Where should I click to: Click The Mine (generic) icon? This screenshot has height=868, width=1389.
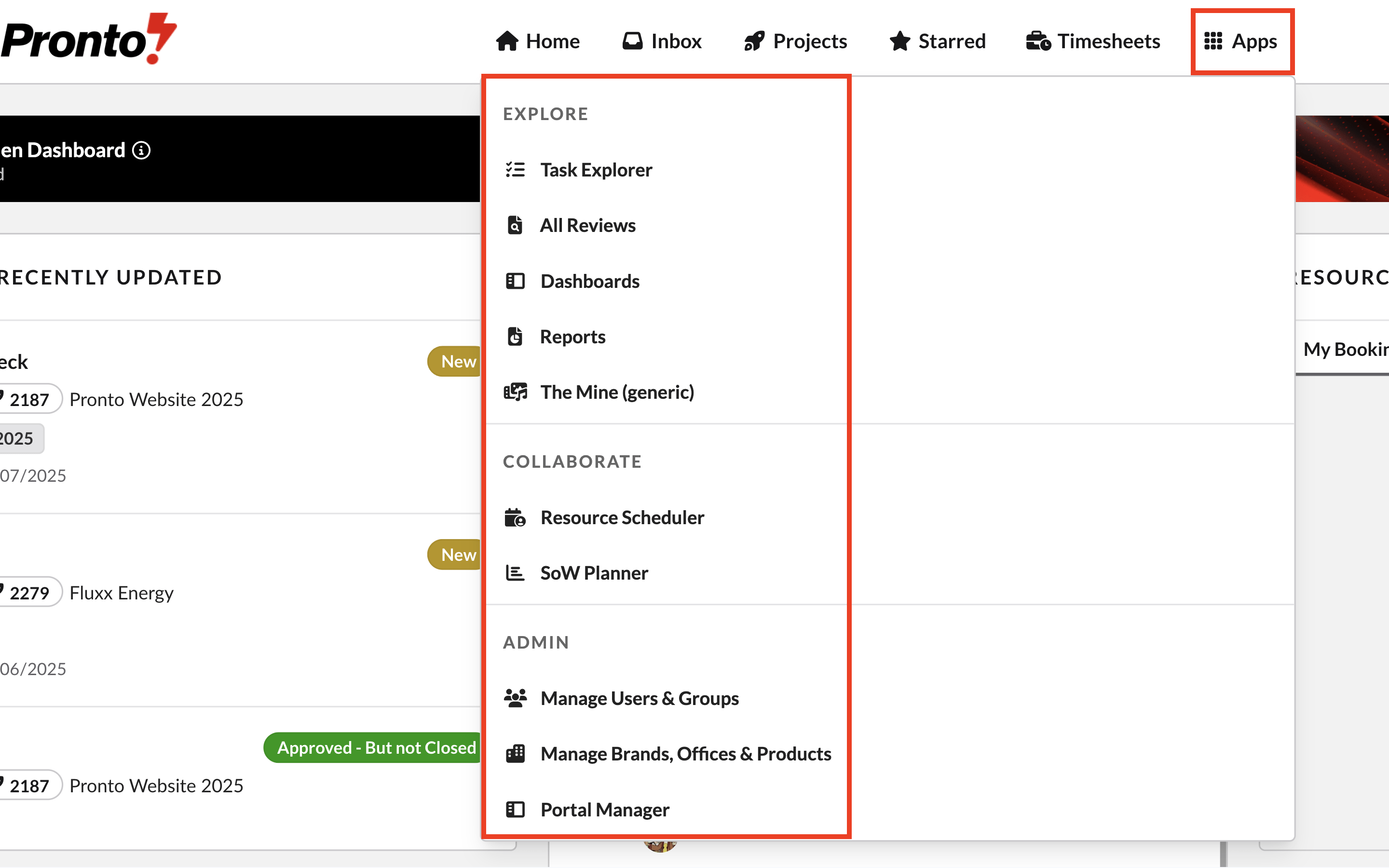coord(515,392)
